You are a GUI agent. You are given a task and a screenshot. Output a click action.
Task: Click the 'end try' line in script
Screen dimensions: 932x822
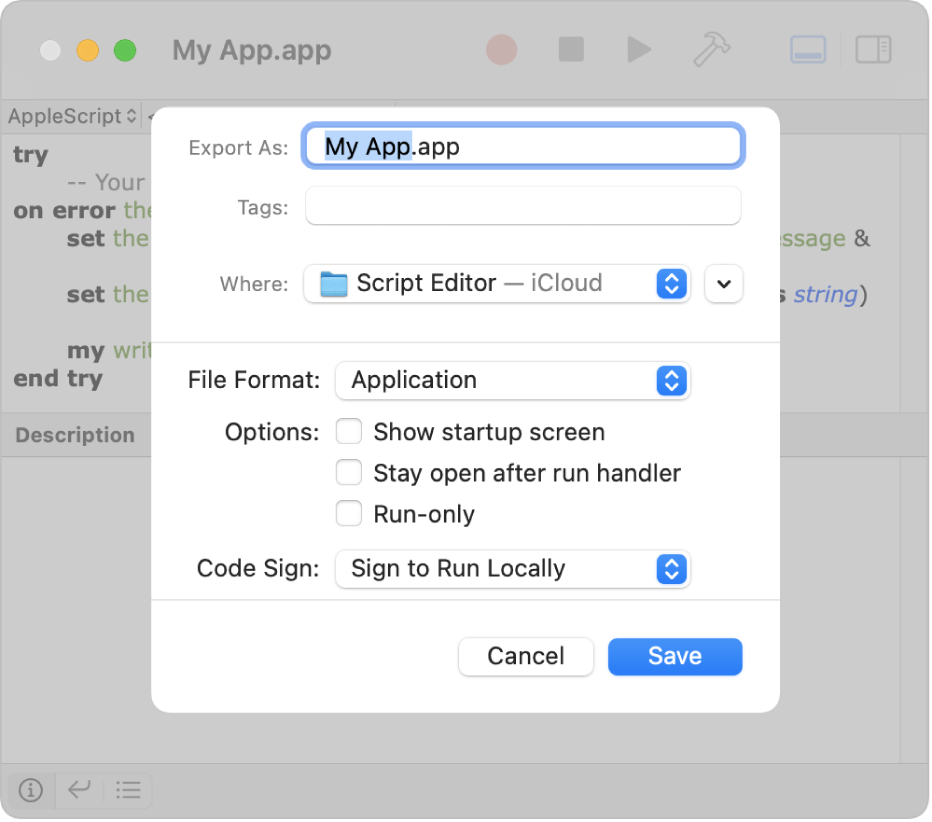click(x=58, y=379)
